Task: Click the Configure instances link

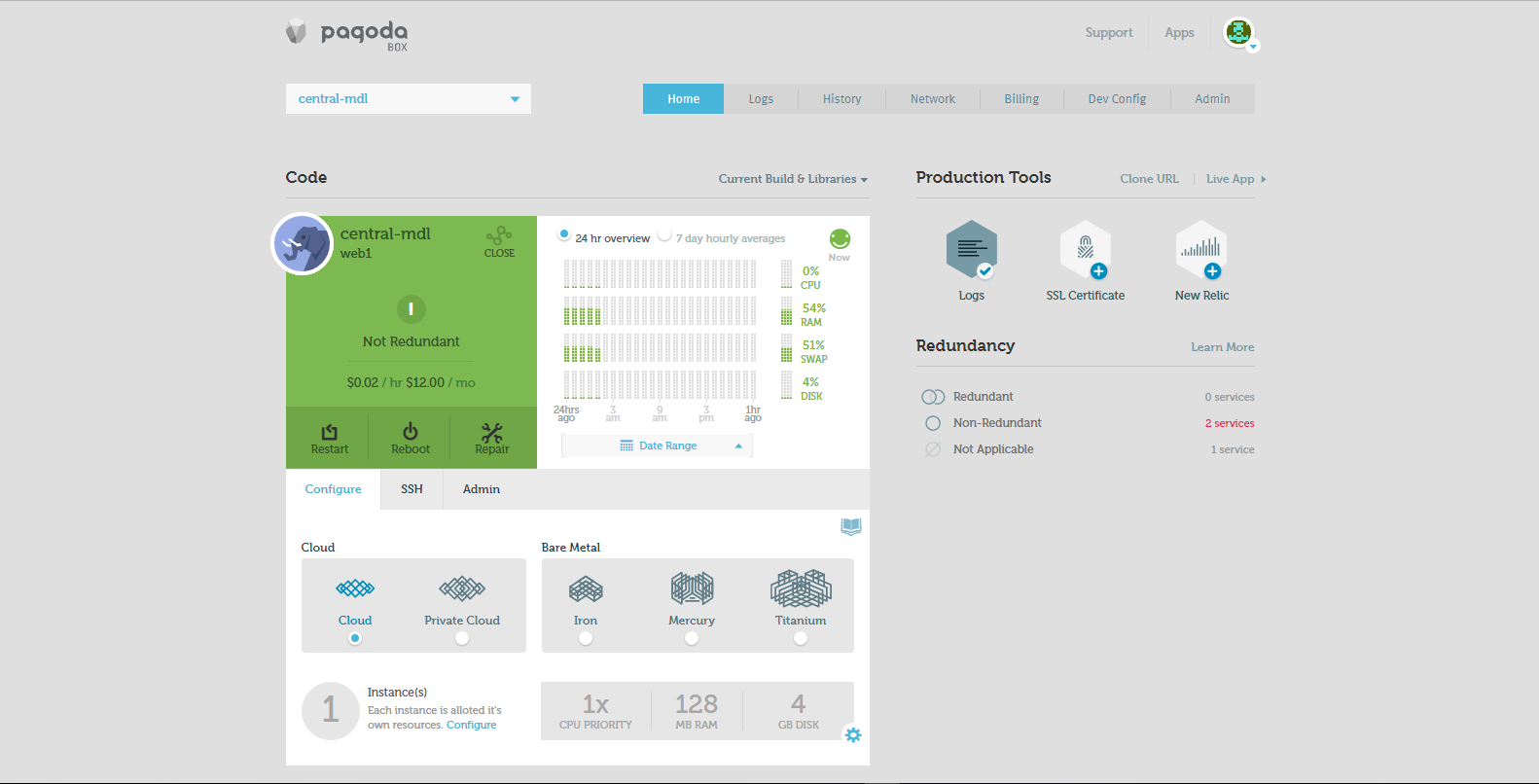Action: pos(471,725)
